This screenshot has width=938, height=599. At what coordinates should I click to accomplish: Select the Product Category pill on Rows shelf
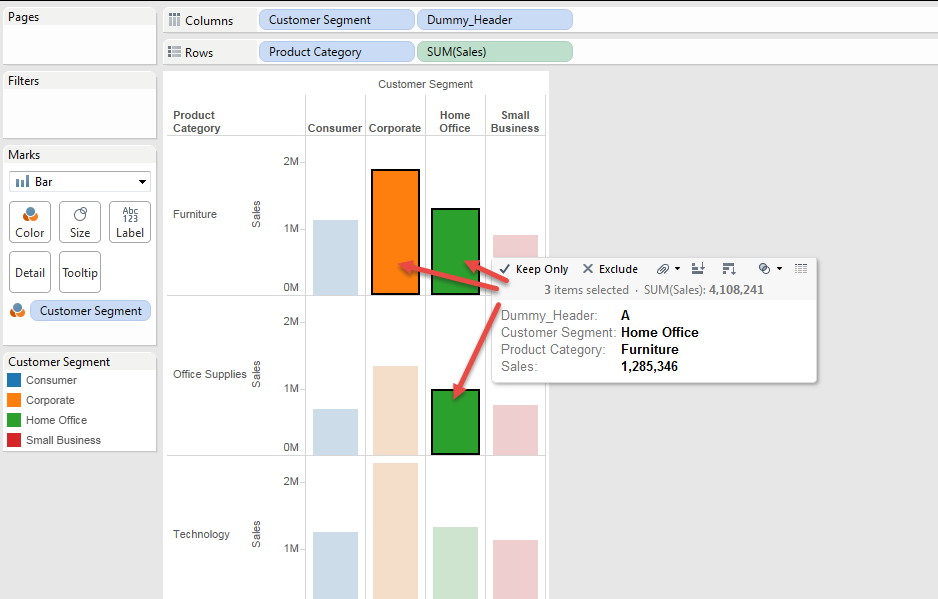pyautogui.click(x=337, y=52)
